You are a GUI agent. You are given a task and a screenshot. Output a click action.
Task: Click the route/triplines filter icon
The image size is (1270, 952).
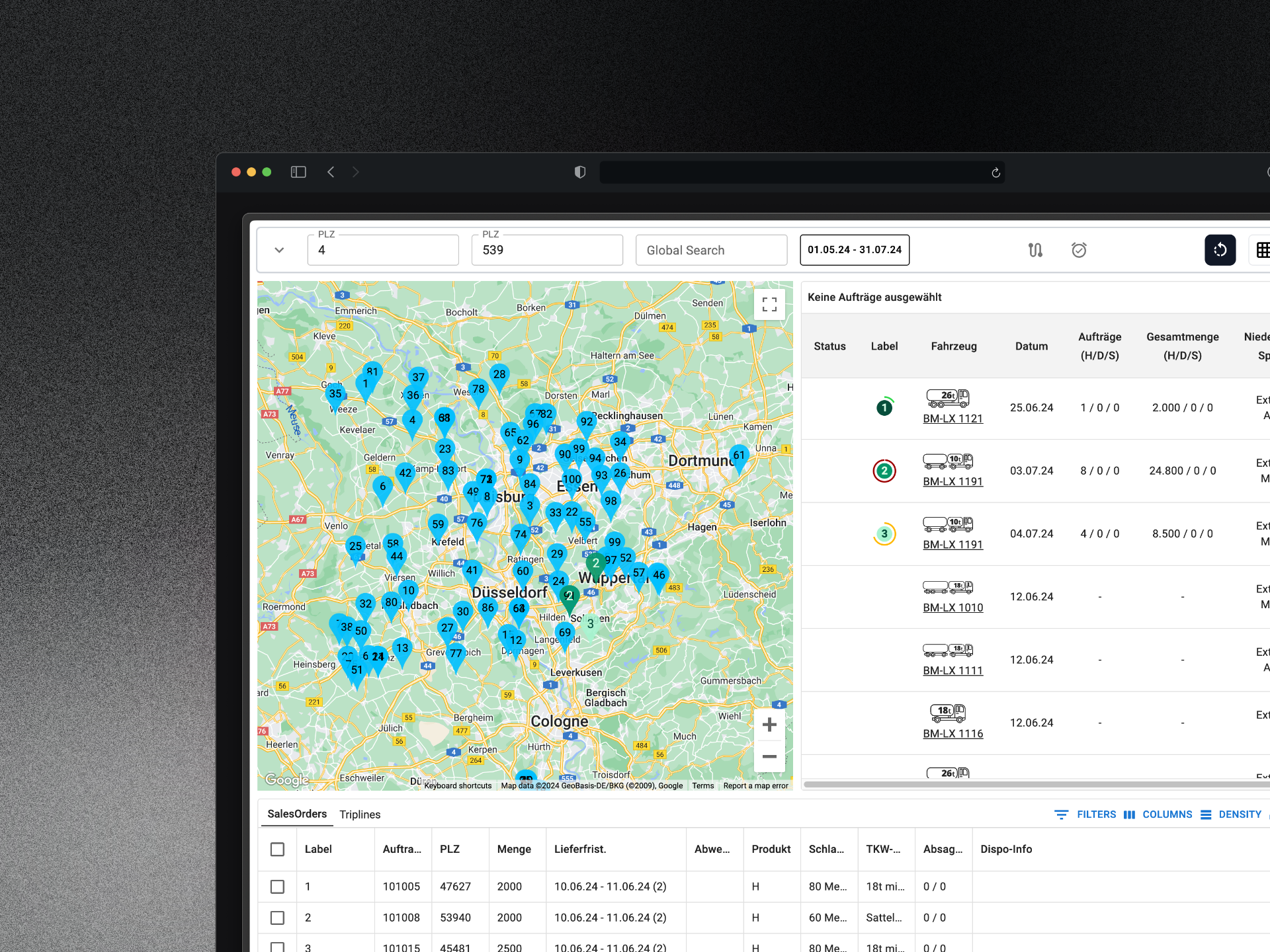pos(1035,250)
